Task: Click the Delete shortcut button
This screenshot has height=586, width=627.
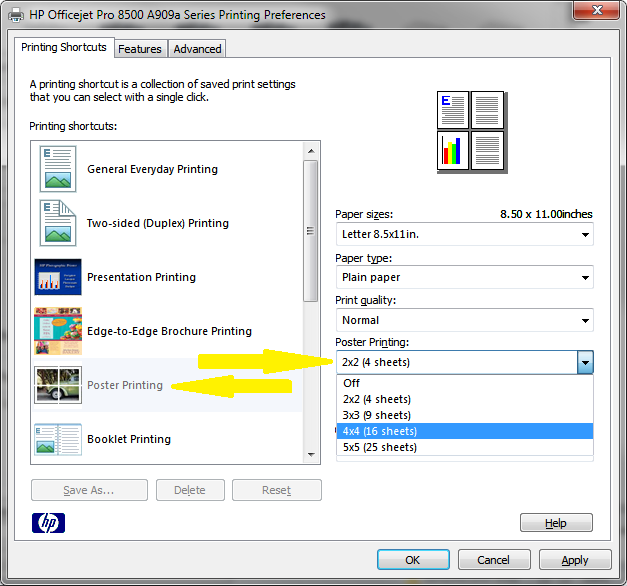Action: click(190, 490)
